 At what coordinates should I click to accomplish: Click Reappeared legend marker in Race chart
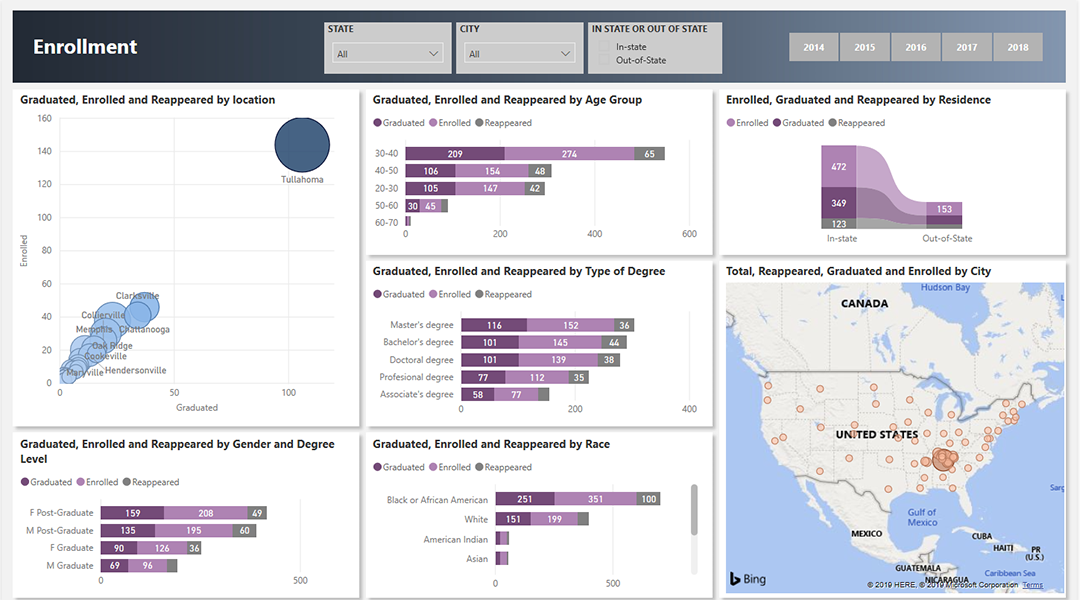479,467
